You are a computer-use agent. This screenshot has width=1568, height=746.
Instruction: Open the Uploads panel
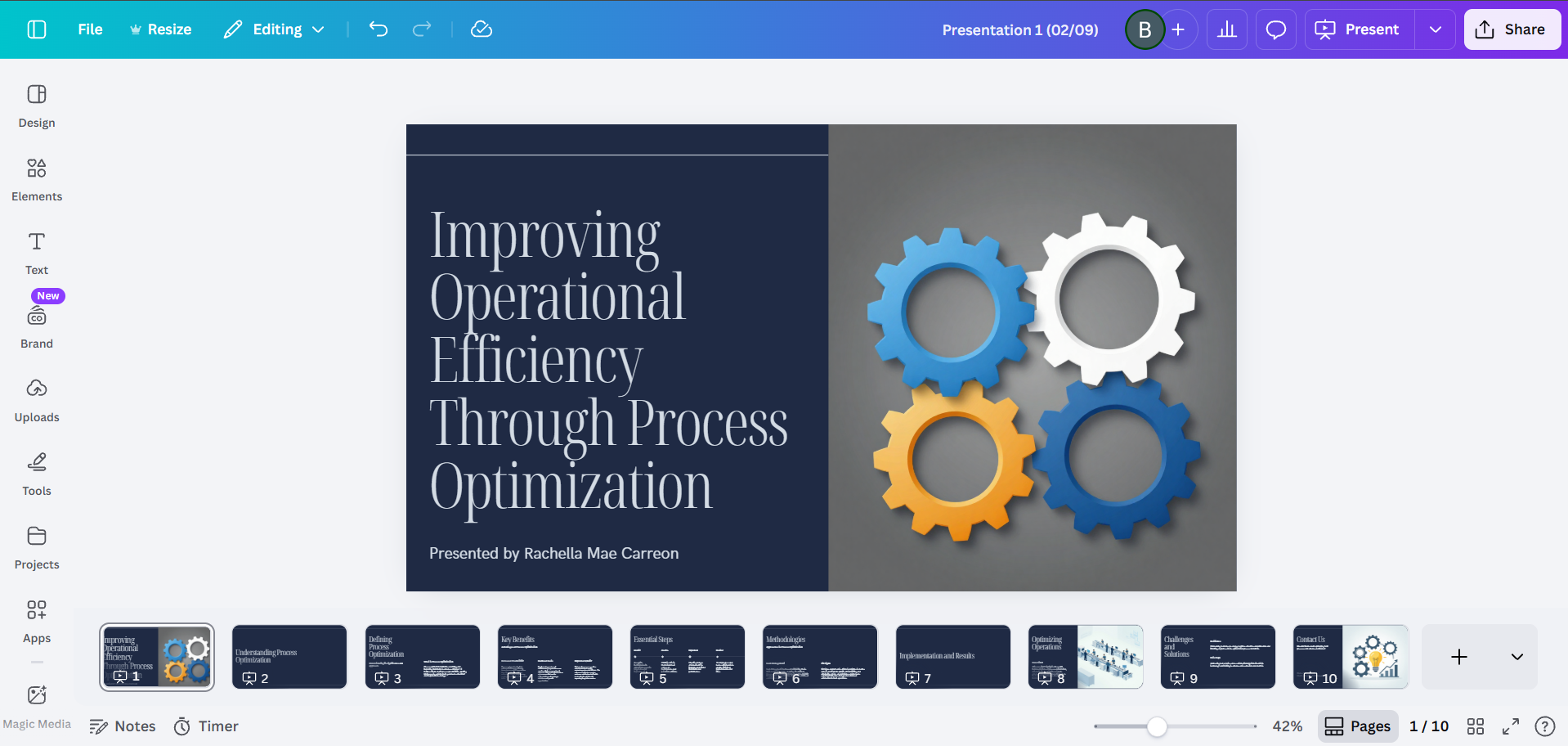(x=37, y=401)
